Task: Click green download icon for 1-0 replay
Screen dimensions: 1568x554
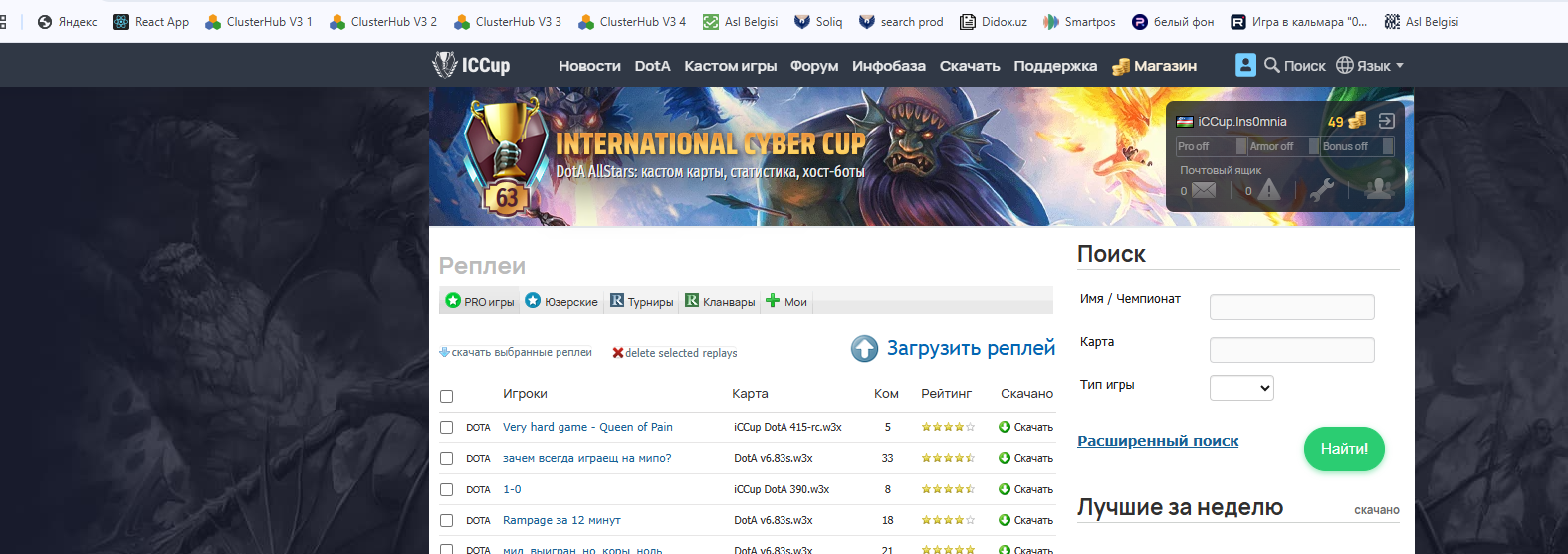Action: coord(1005,489)
